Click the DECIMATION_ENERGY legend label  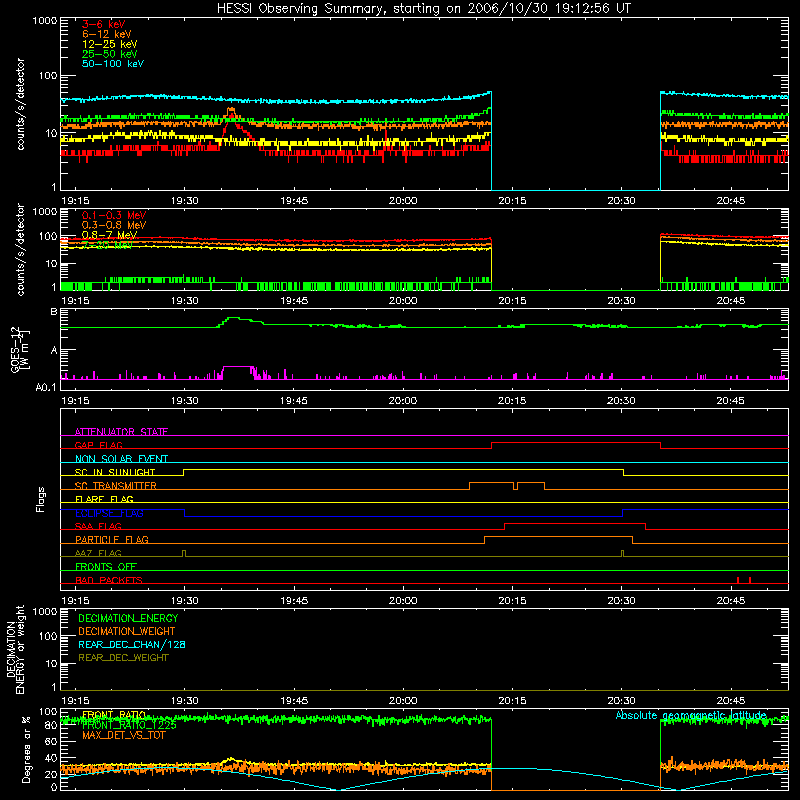[x=128, y=618]
